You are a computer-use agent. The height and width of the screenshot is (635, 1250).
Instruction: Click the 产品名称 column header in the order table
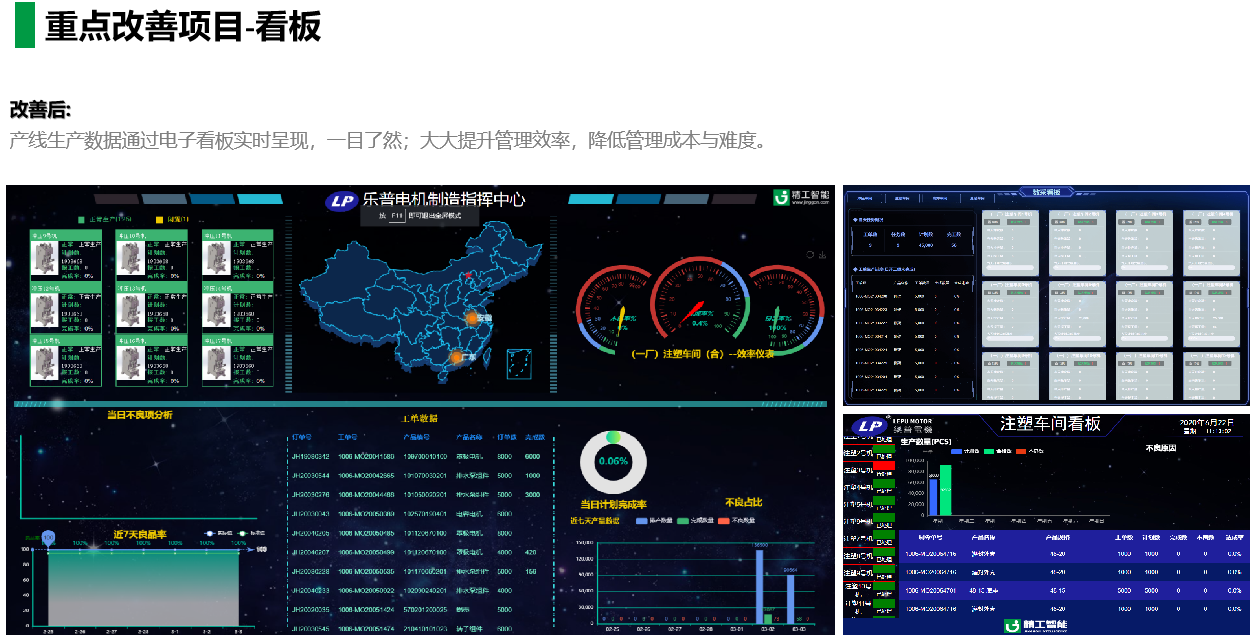pos(469,437)
